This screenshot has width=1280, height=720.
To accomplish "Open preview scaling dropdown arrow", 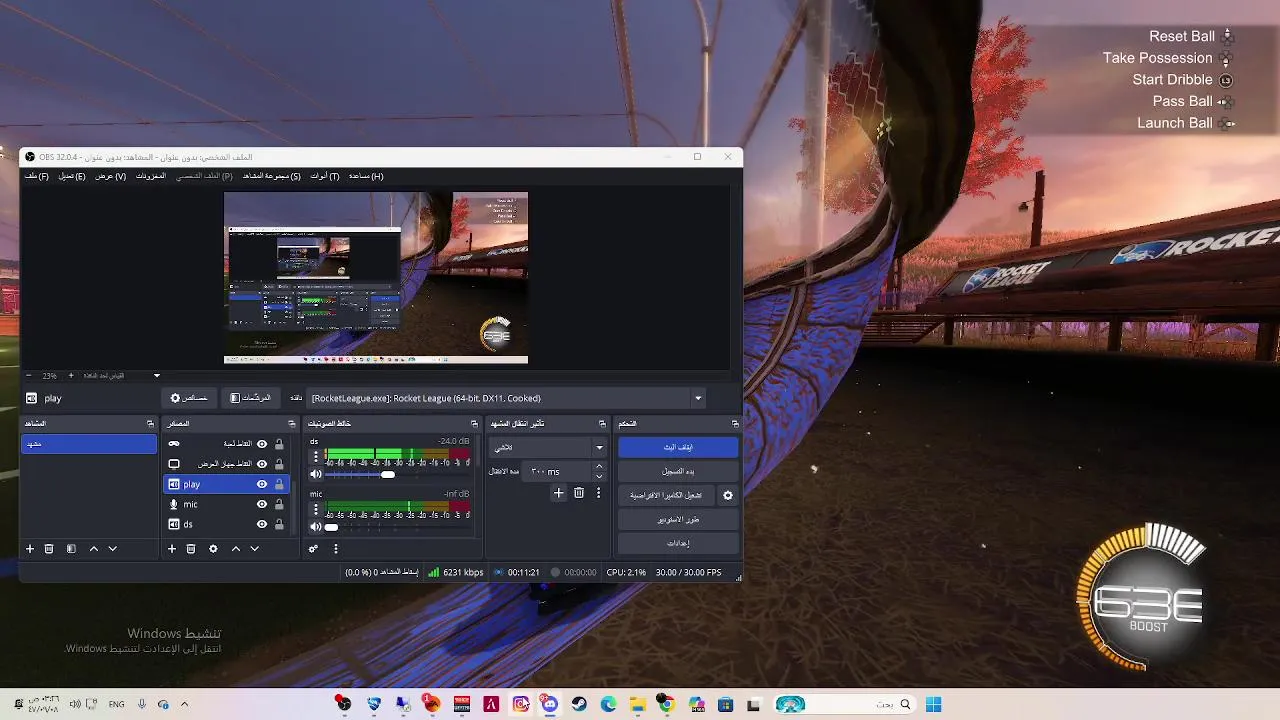I will coord(157,376).
